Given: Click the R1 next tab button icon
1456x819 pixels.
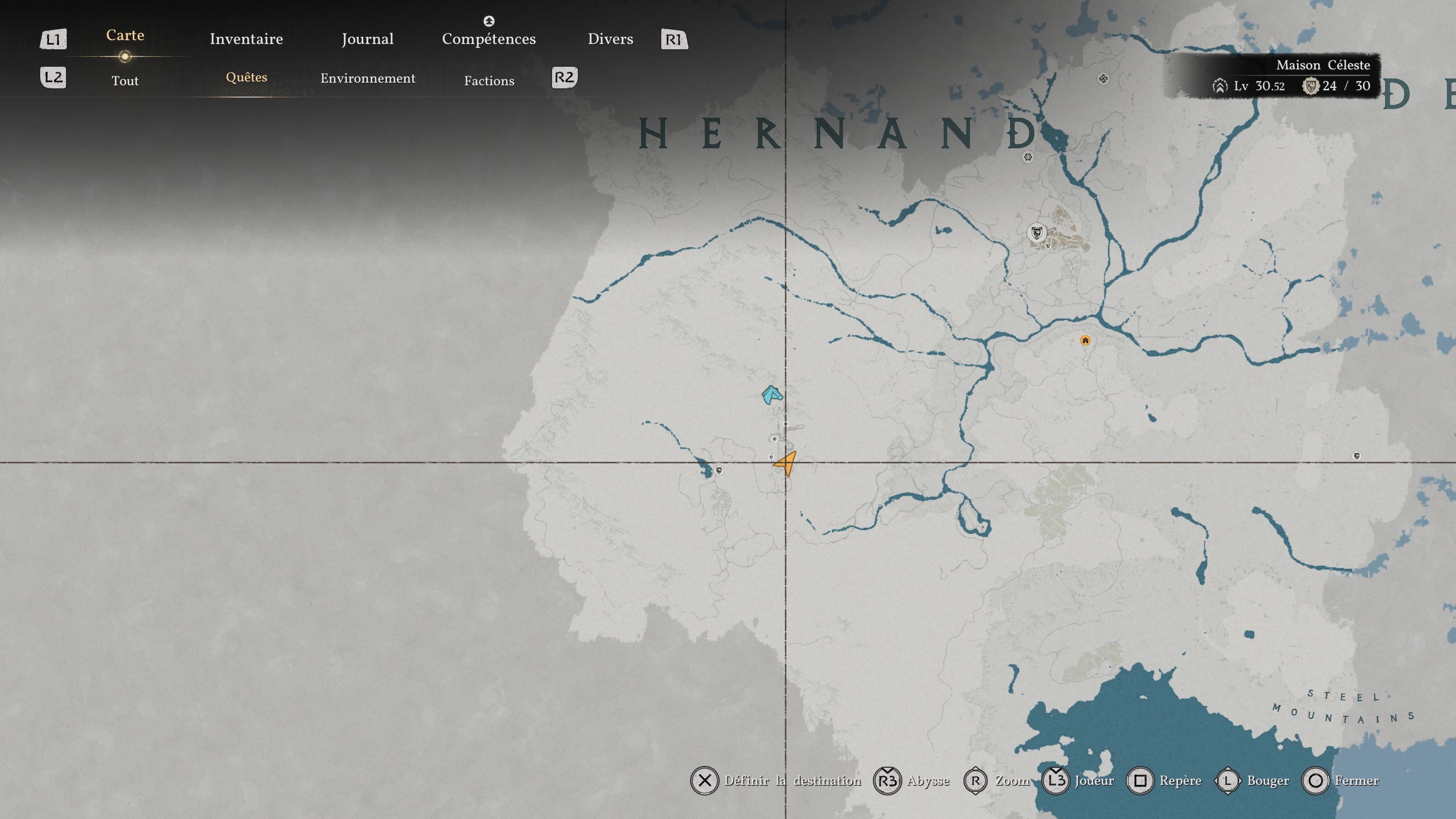Looking at the screenshot, I should (x=674, y=39).
